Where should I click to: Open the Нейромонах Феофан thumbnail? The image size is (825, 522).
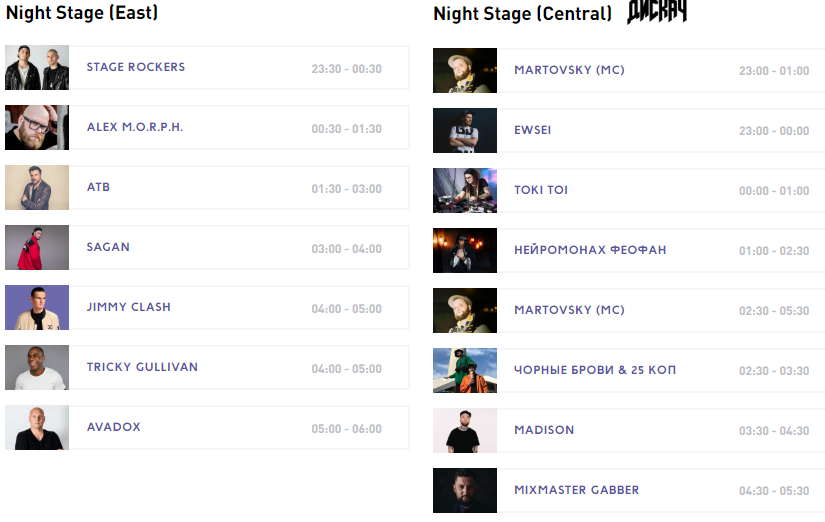point(465,251)
